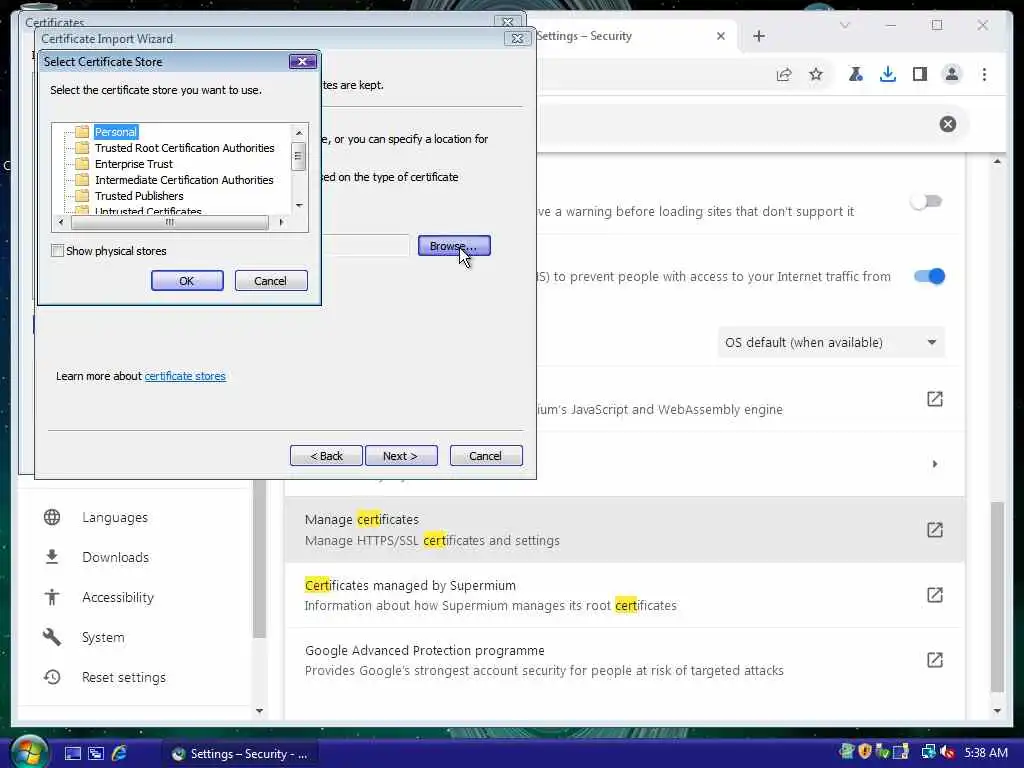Toggle the side panel icon
The height and width of the screenshot is (768, 1024).
920,74
